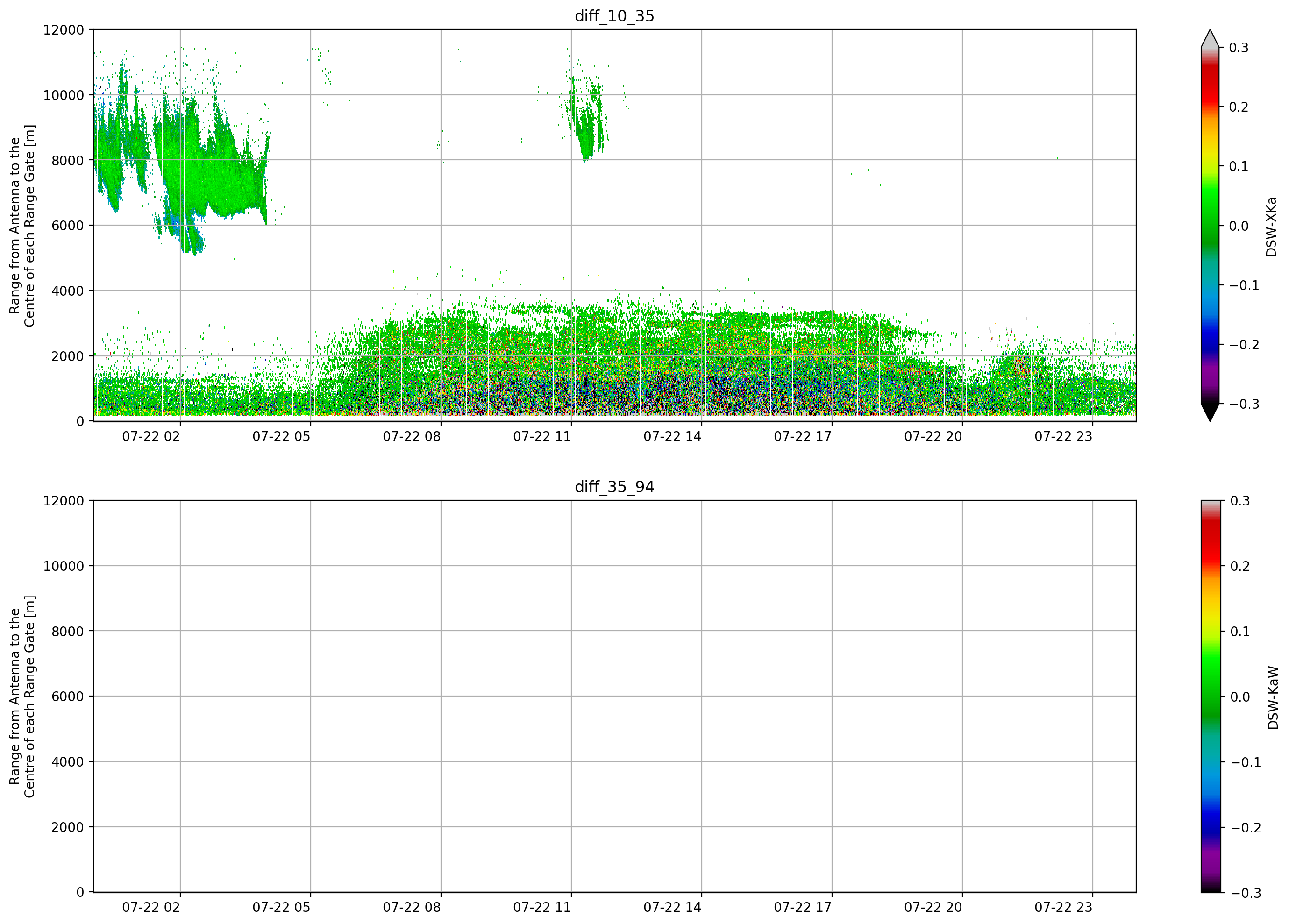Click bottom plot y-tick 4000
Screen dimensions: 1289x924
pos(68,762)
